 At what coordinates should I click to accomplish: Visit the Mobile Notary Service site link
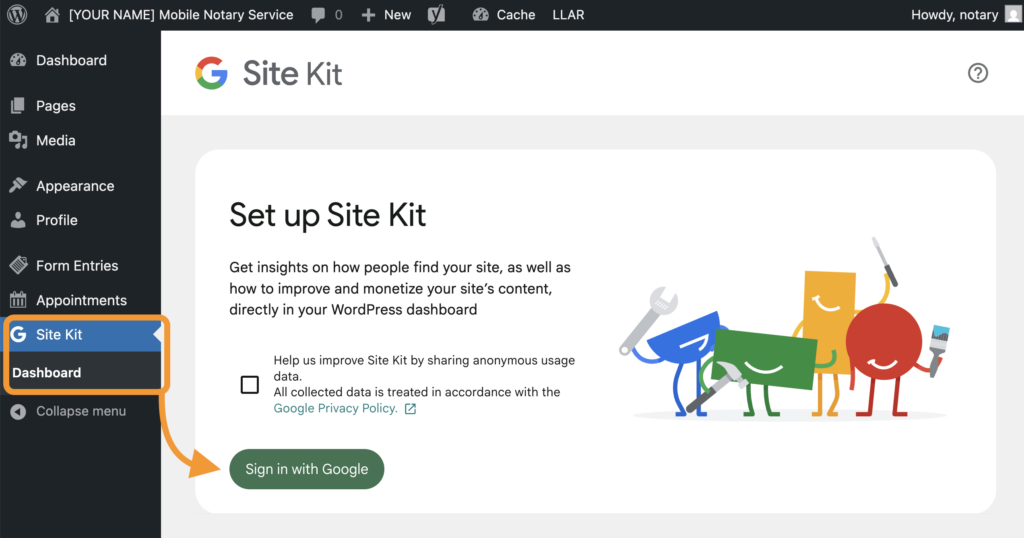point(181,14)
